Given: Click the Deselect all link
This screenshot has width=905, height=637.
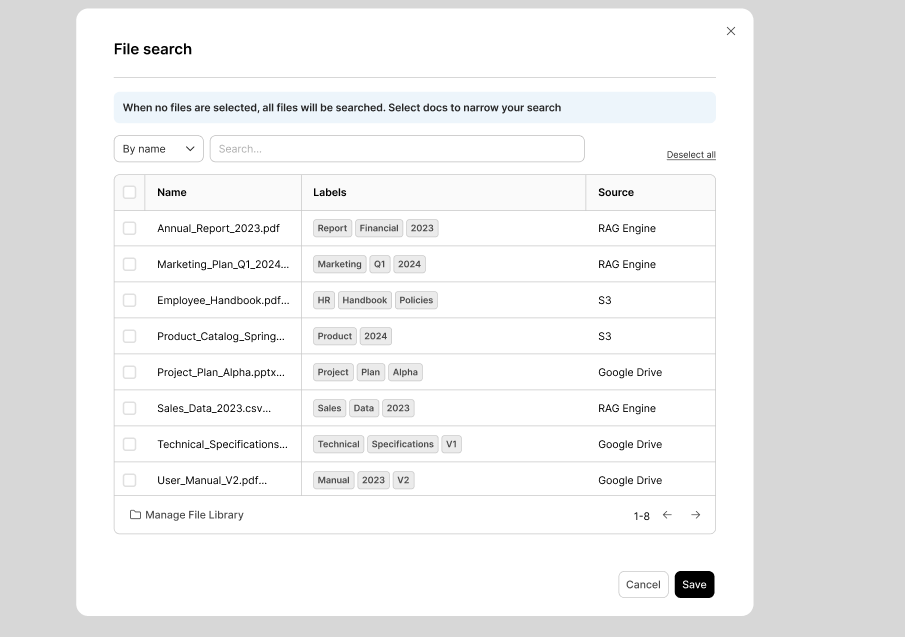Looking at the screenshot, I should coord(691,155).
